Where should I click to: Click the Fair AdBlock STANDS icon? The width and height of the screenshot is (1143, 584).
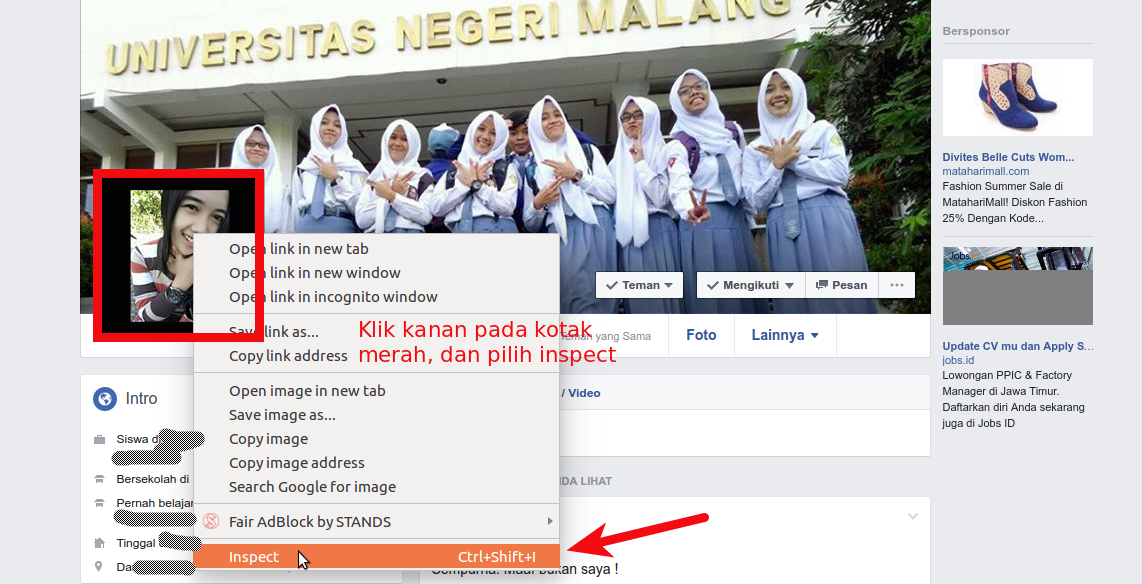[211, 521]
